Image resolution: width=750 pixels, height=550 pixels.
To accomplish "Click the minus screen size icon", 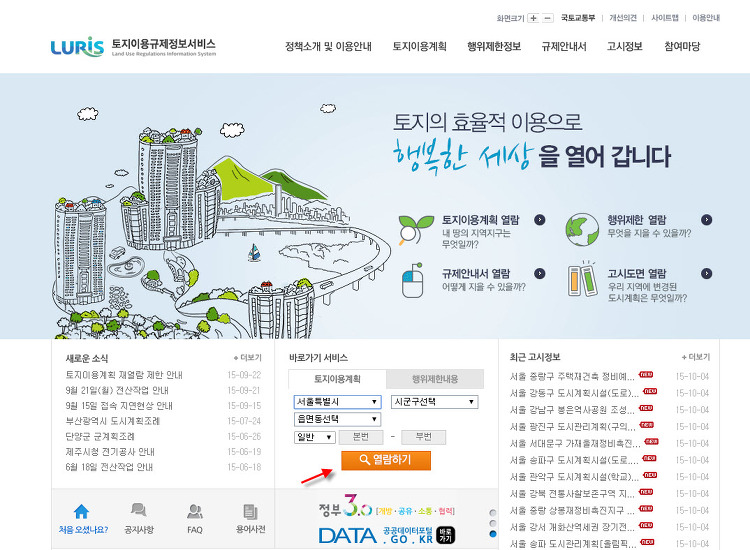I will 547,18.
